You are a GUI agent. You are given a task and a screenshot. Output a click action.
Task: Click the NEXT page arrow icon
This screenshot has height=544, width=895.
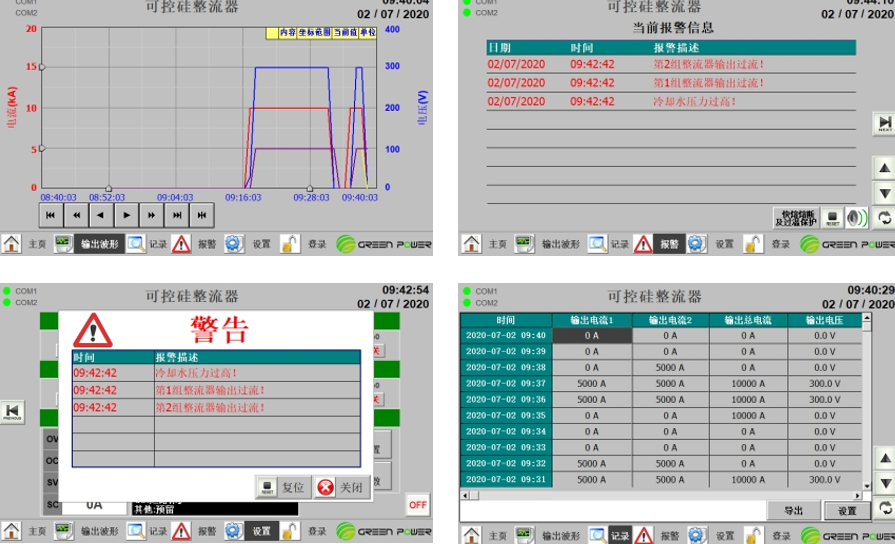pos(884,123)
